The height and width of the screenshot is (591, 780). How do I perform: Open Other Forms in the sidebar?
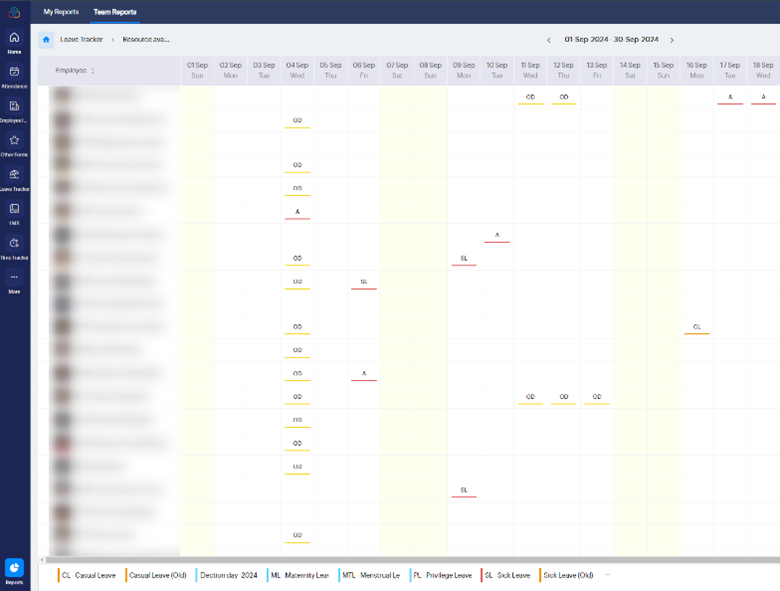14,144
